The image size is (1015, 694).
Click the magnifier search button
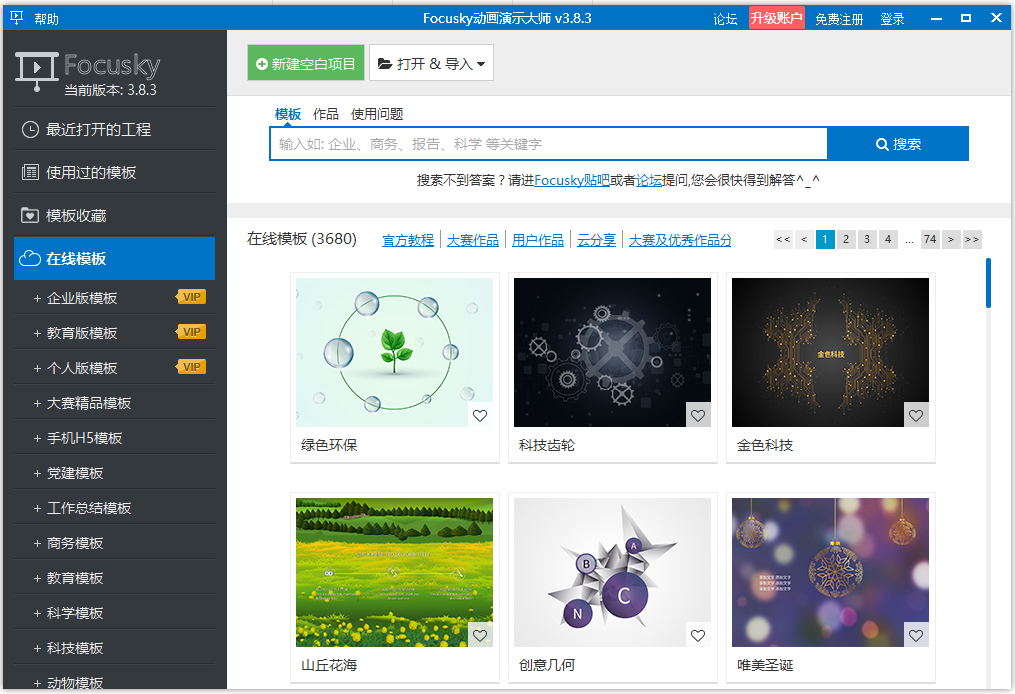898,144
